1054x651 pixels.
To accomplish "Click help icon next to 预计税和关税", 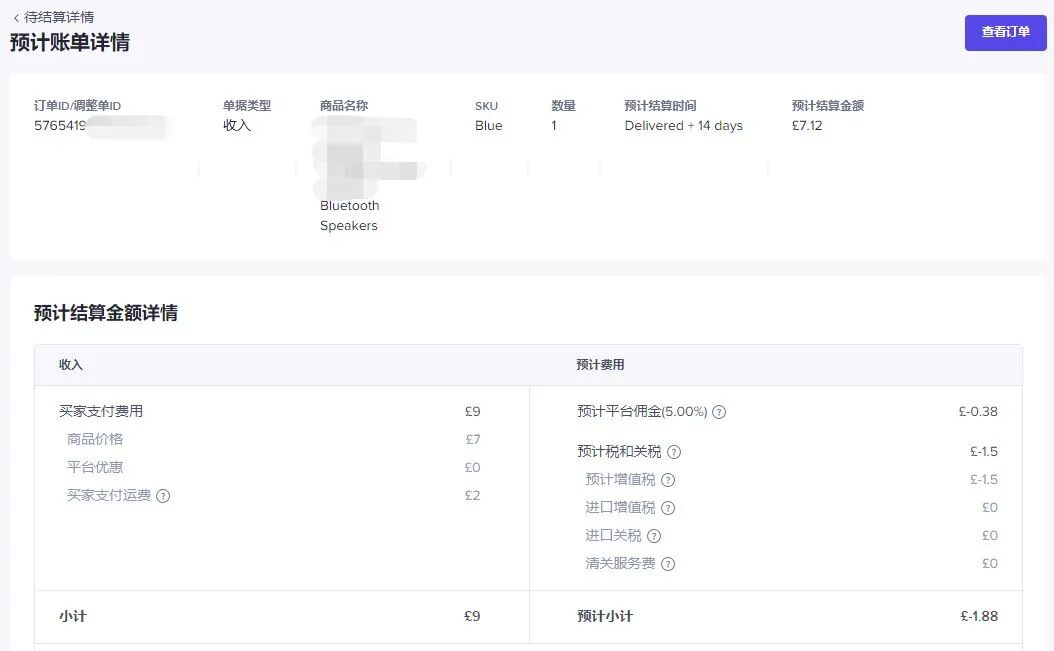I will click(x=674, y=452).
